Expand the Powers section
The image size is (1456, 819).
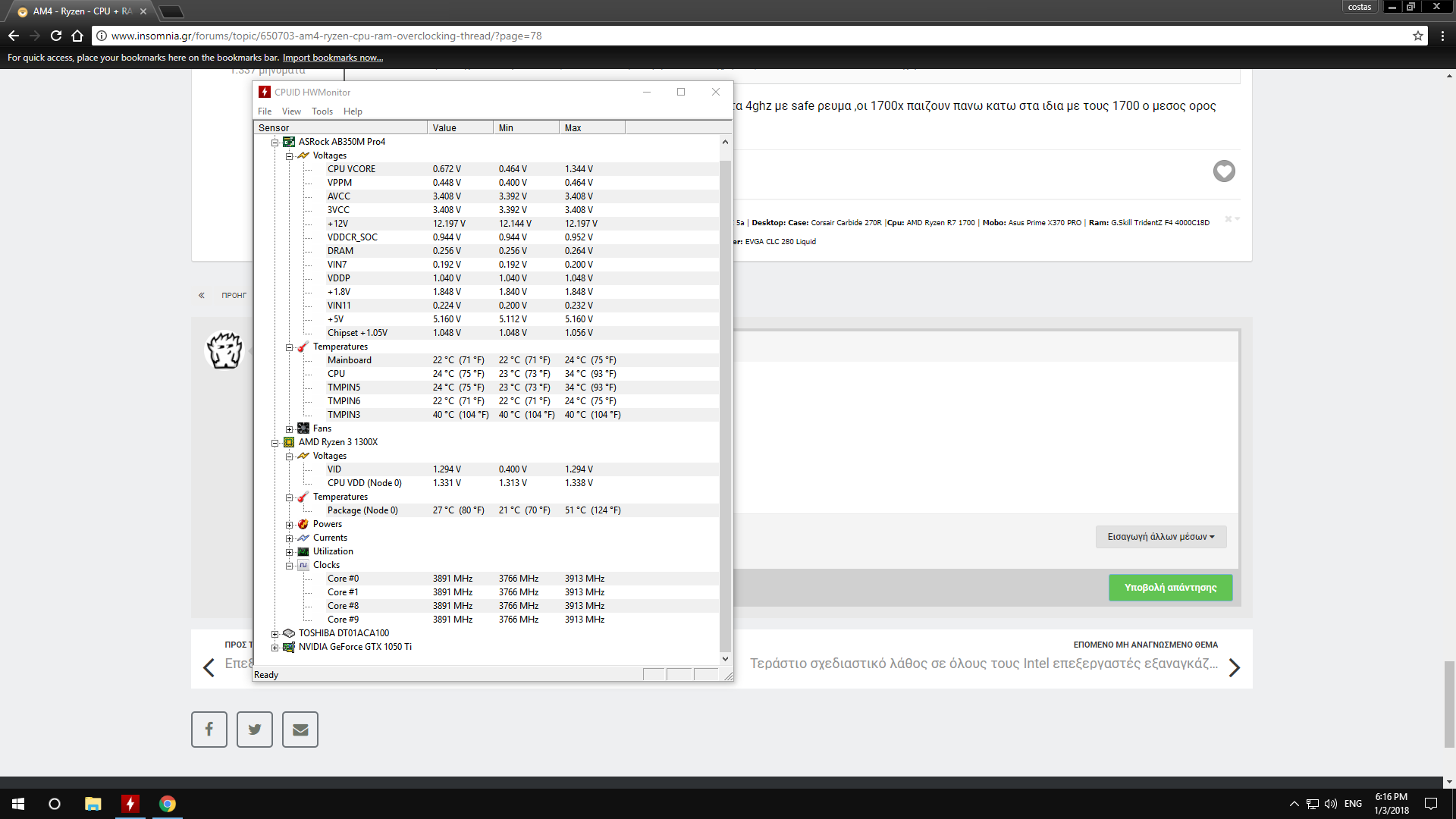pos(289,525)
